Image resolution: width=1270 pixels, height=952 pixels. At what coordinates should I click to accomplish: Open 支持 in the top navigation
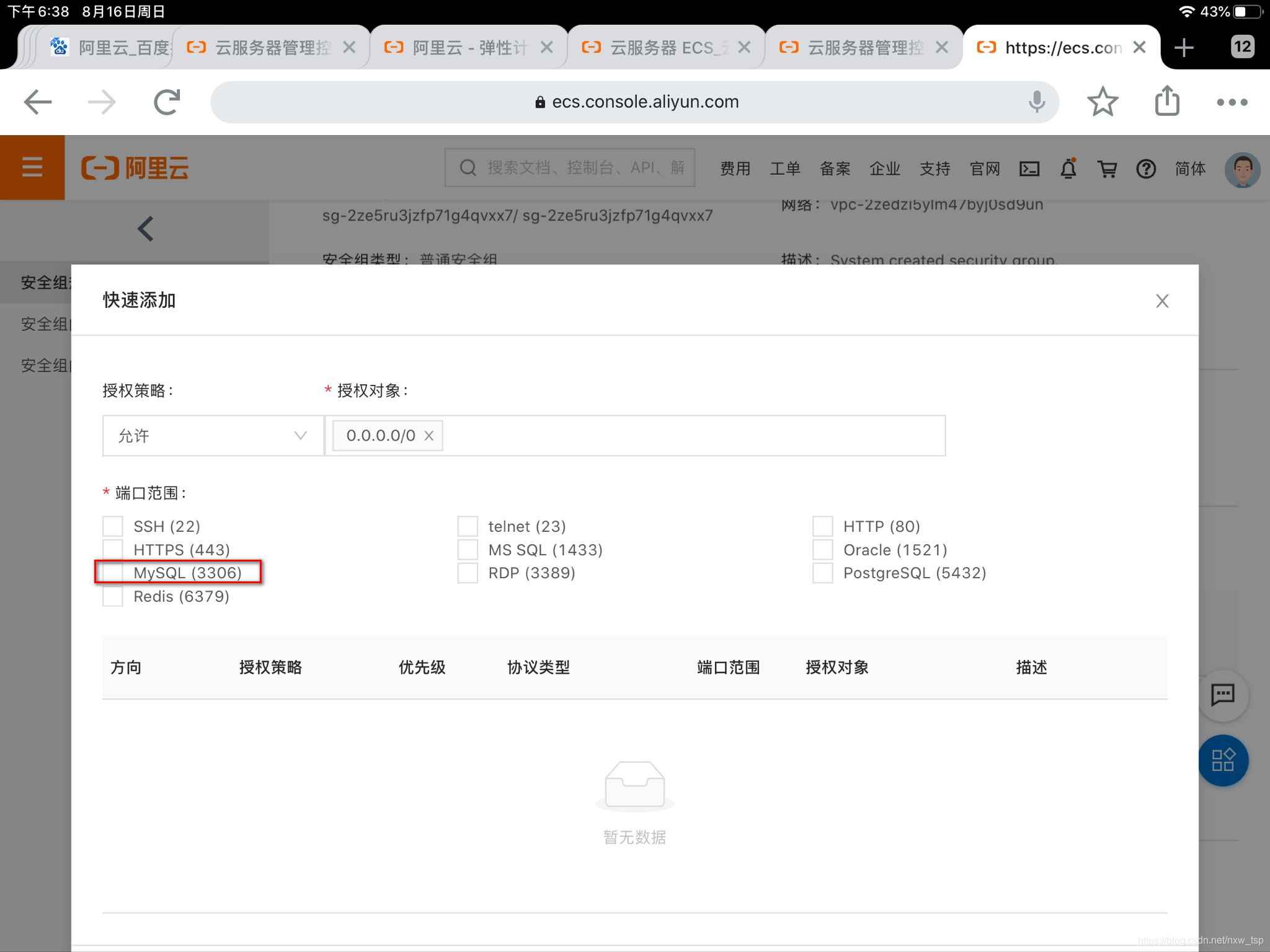935,169
